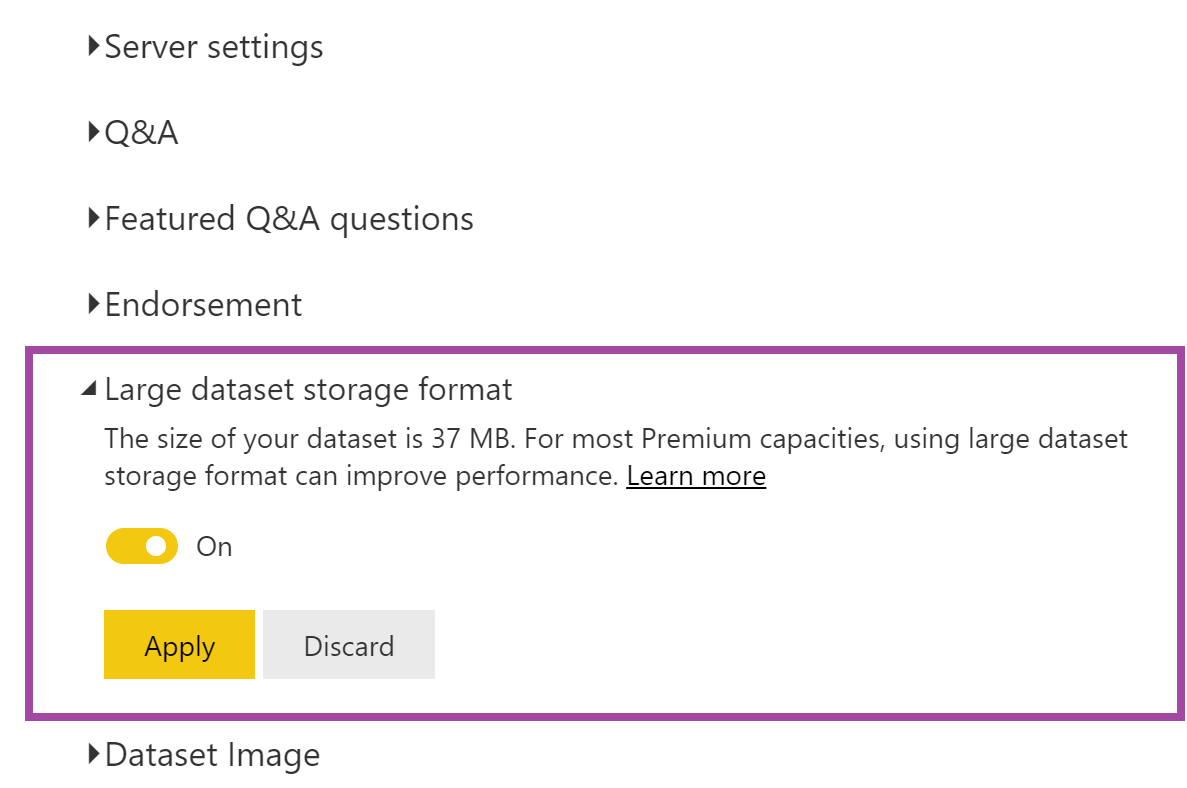The width and height of the screenshot is (1187, 788).
Task: Discard the storage format changes
Action: tap(348, 645)
